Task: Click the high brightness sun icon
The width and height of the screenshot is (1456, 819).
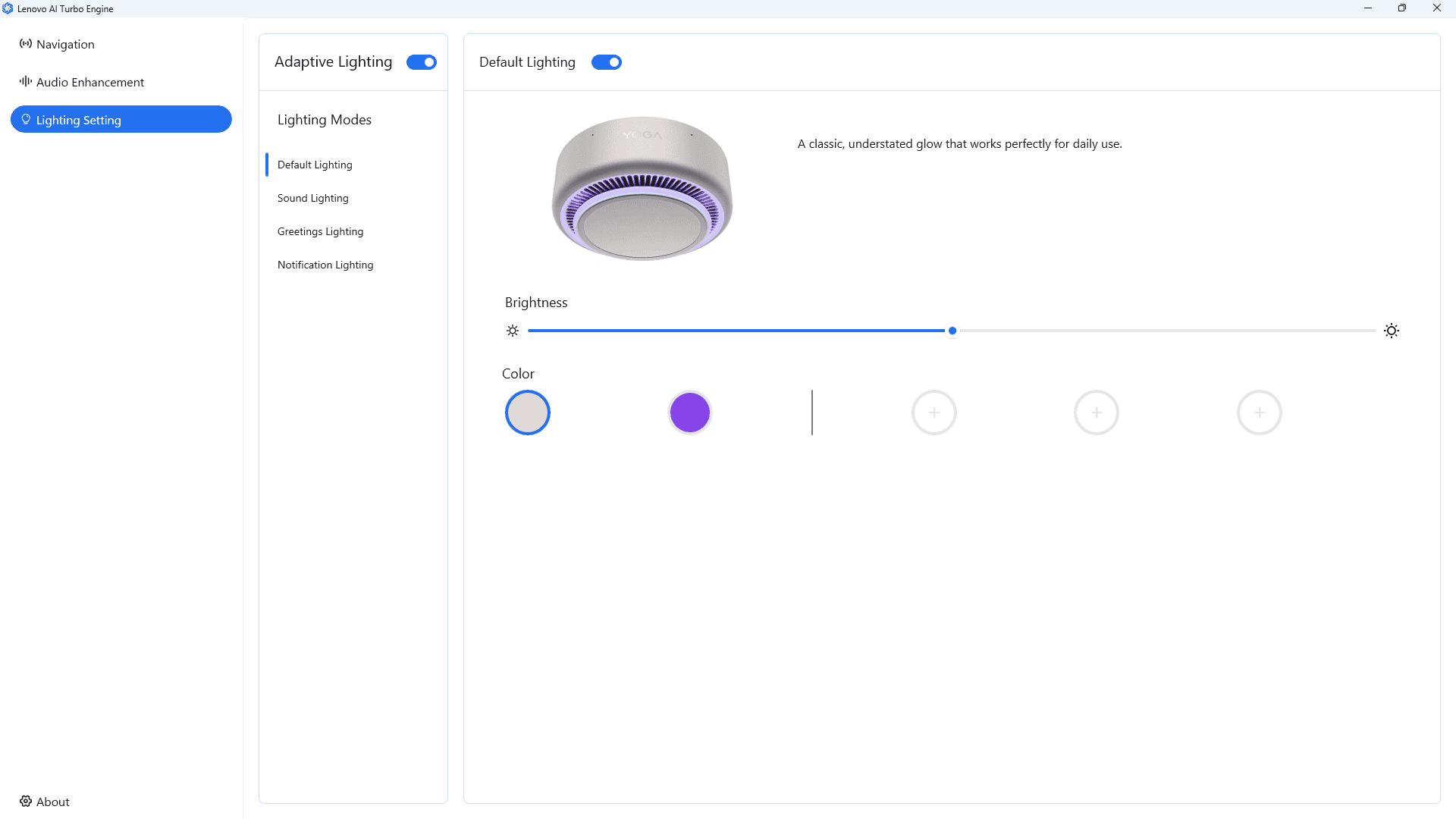Action: [1392, 331]
